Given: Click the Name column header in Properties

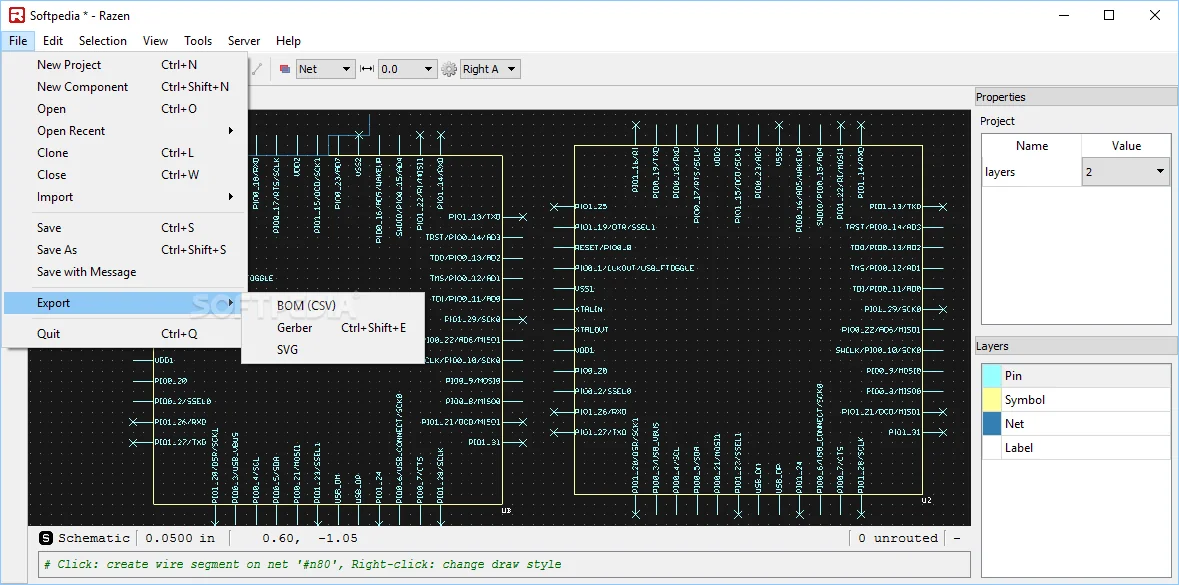Looking at the screenshot, I should (1031, 146).
